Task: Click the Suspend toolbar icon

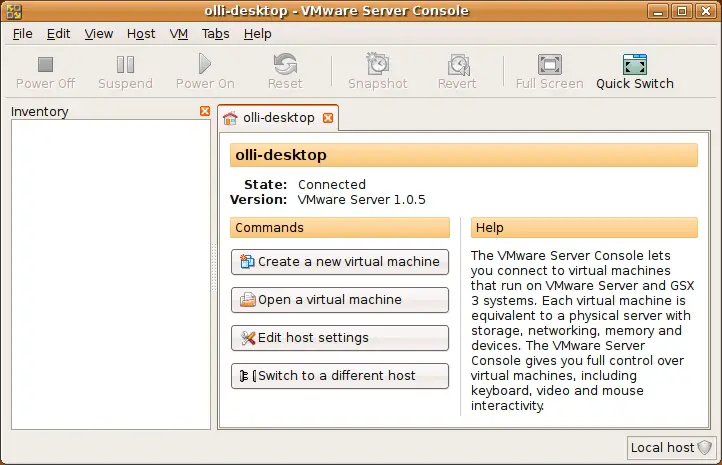Action: 125,64
